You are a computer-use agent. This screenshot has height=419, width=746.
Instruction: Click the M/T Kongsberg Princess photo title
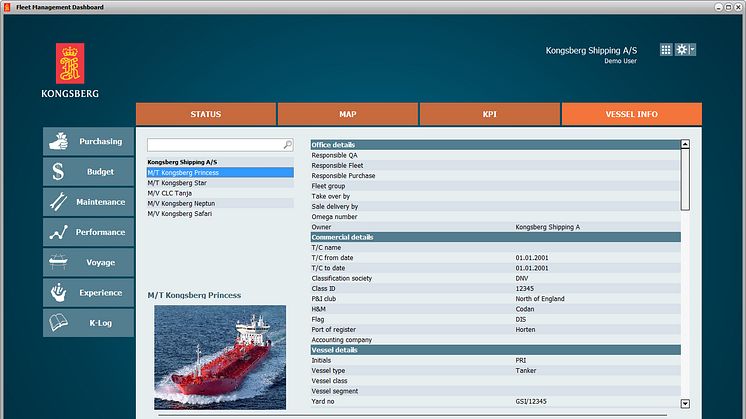194,295
